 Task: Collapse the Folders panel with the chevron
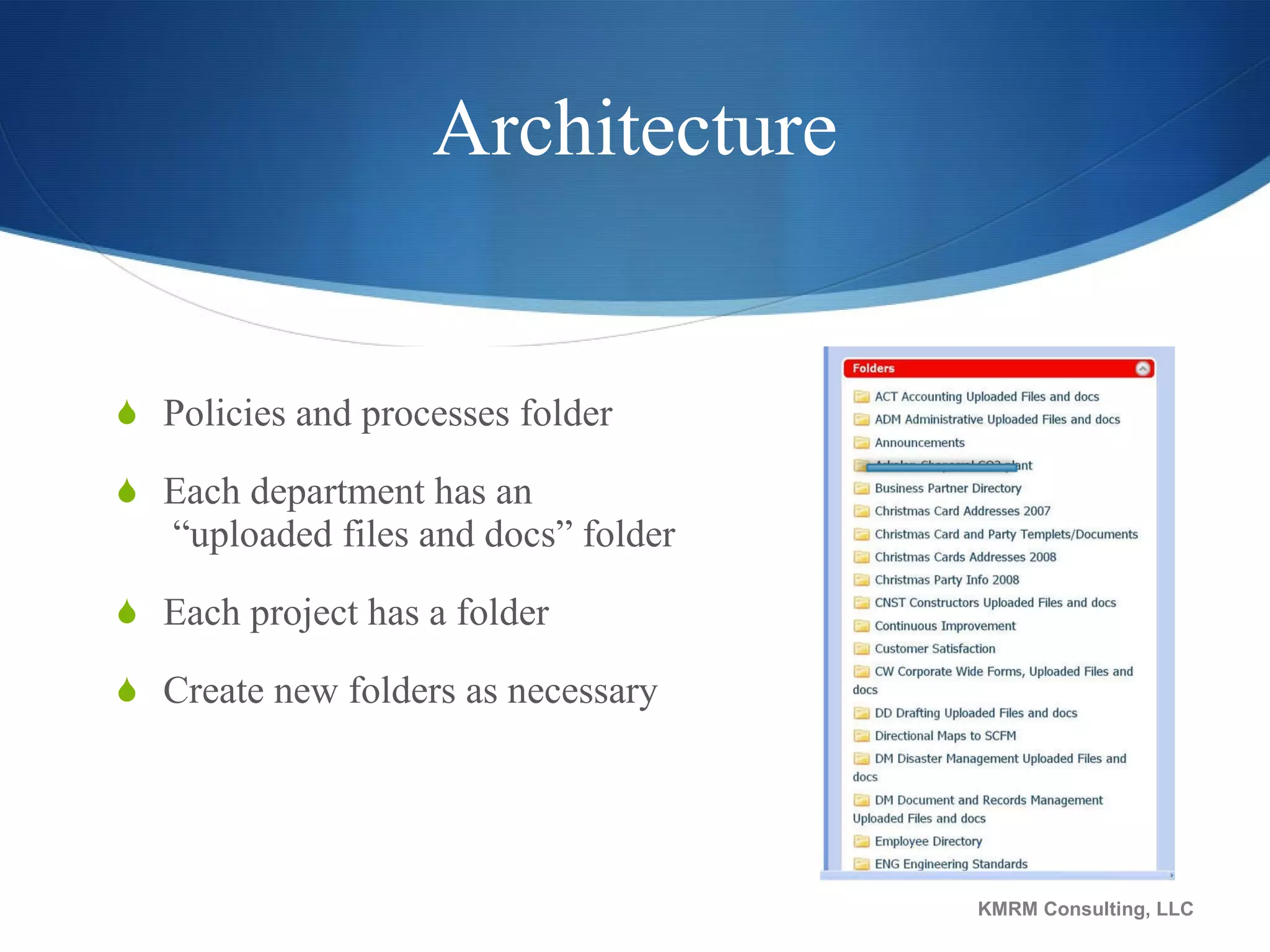pyautogui.click(x=1142, y=369)
